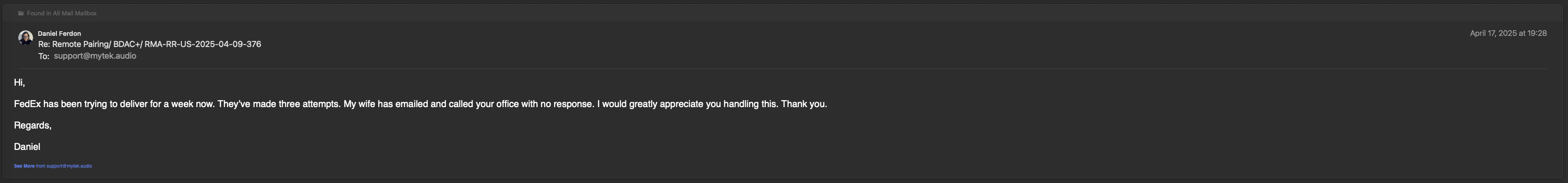Select the sender name Daniel Ferdon

coord(59,34)
